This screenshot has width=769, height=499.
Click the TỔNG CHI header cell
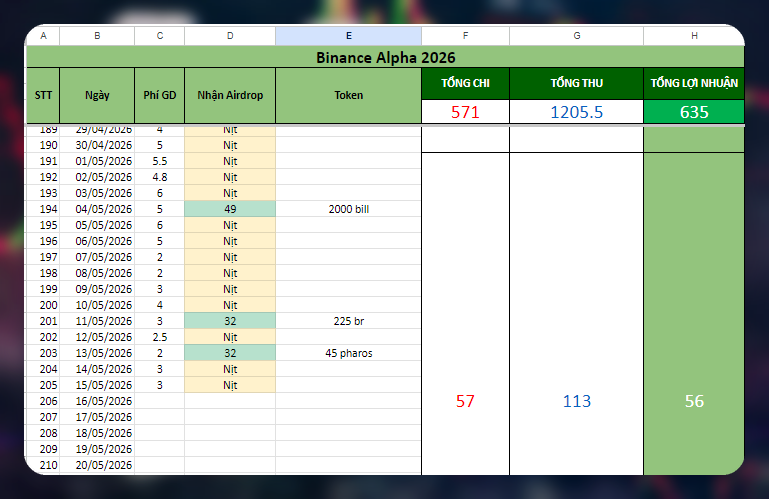tap(465, 83)
